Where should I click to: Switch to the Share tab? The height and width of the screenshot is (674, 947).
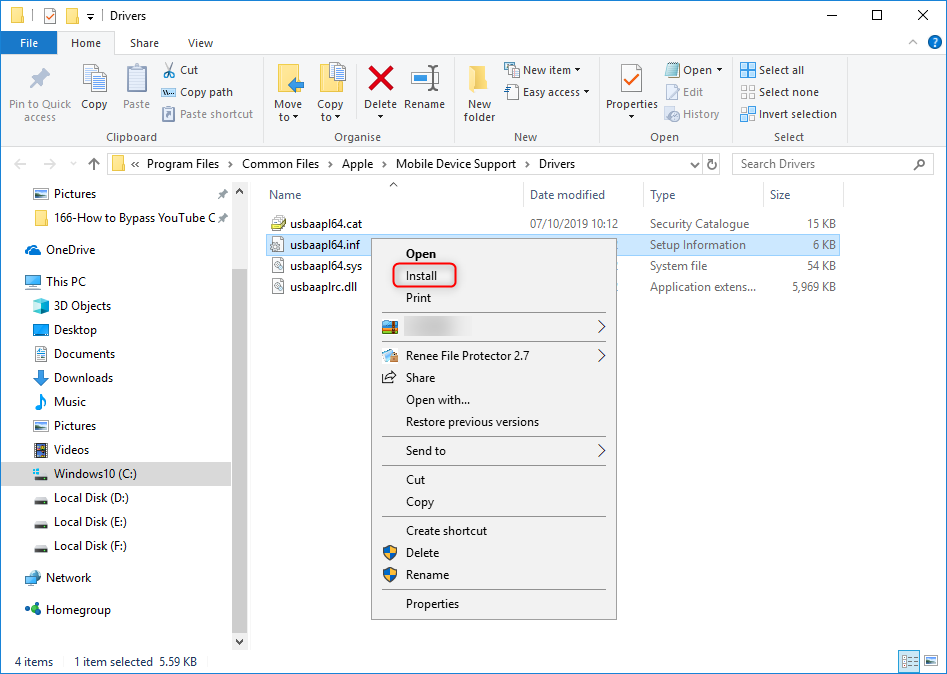[x=144, y=43]
